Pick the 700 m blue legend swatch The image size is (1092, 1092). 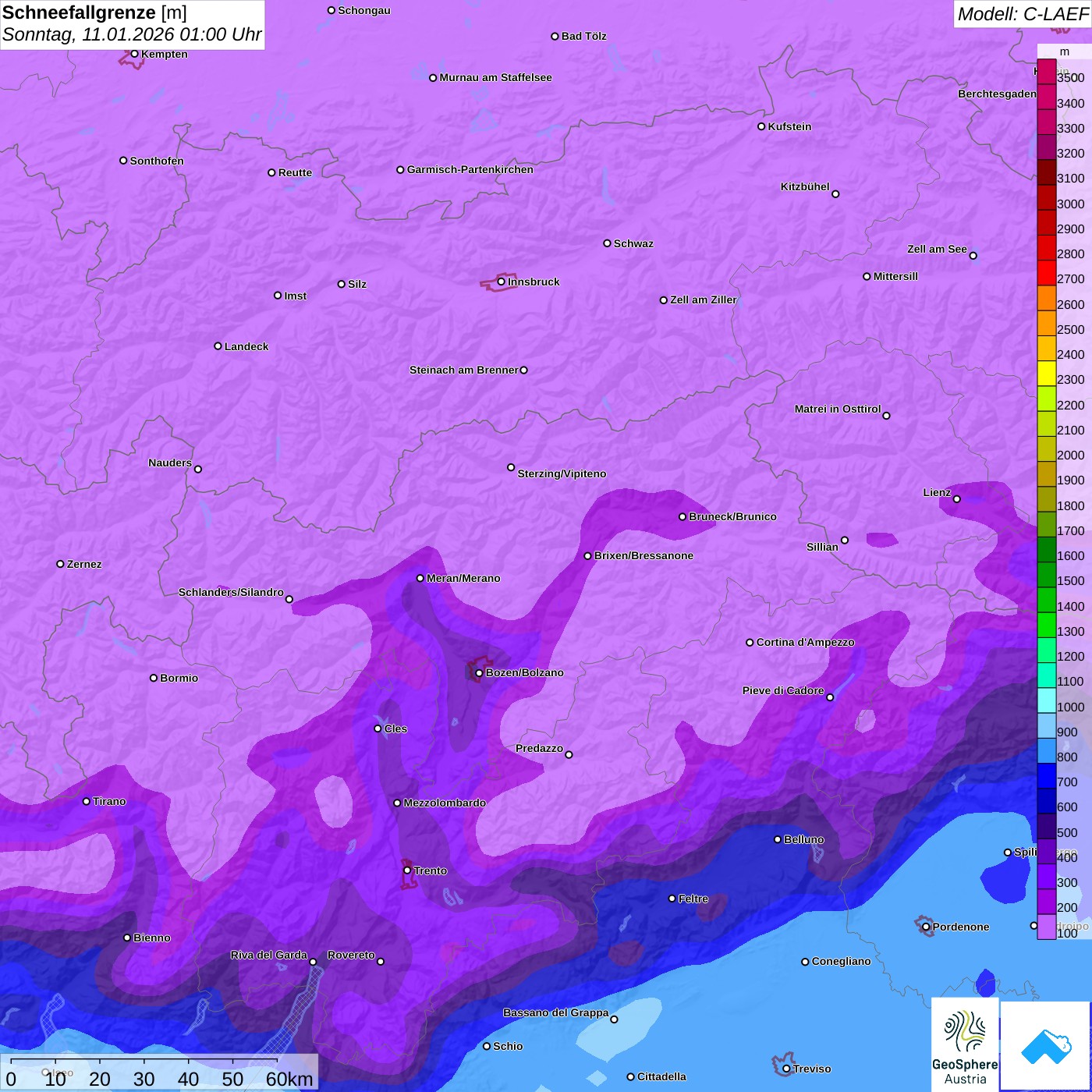(1046, 776)
